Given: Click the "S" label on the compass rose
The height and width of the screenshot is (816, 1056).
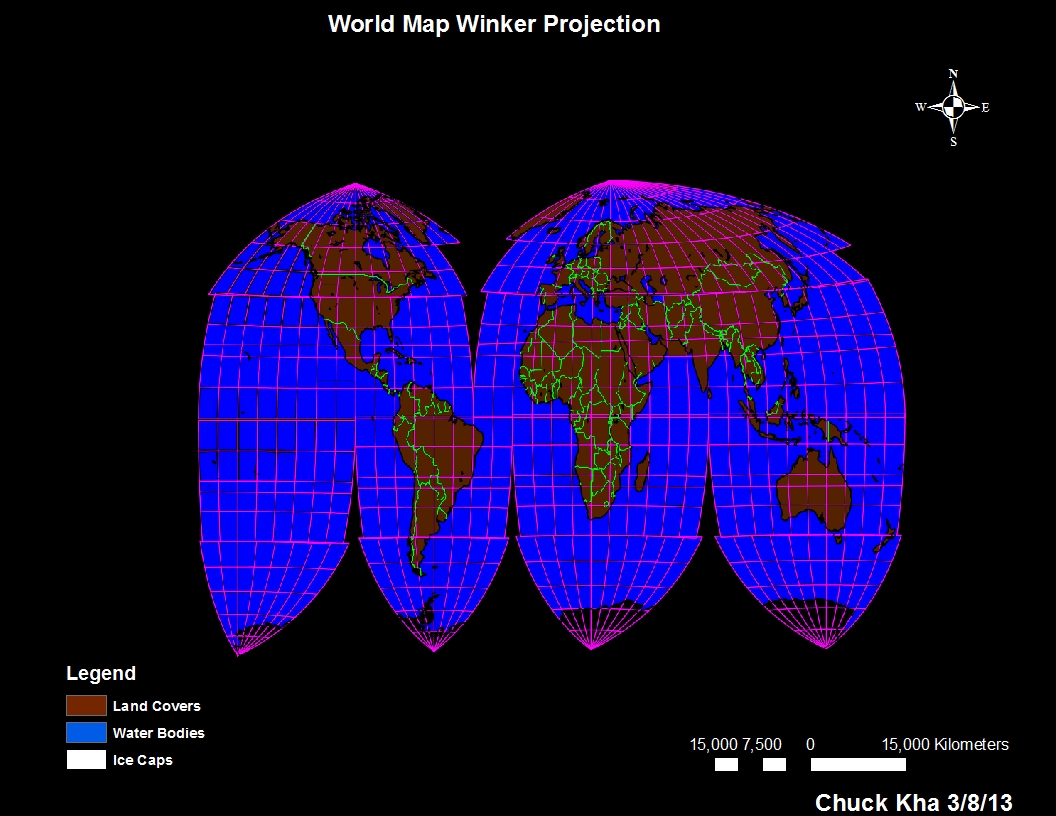Looking at the screenshot, I should (952, 141).
